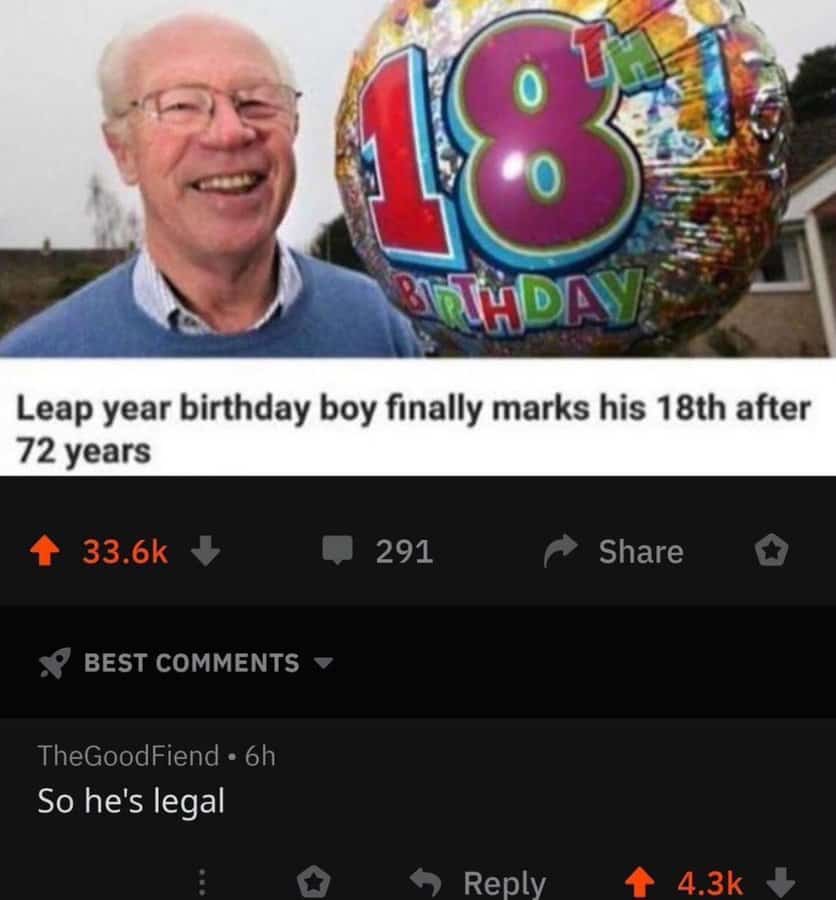Click the reply arrow icon on comment
Image resolution: width=836 pixels, height=900 pixels.
(x=425, y=882)
